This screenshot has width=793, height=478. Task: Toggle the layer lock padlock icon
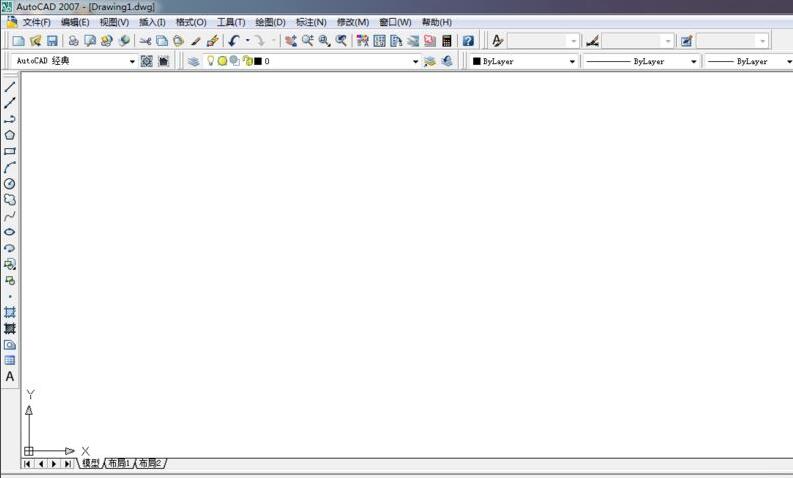[x=246, y=61]
